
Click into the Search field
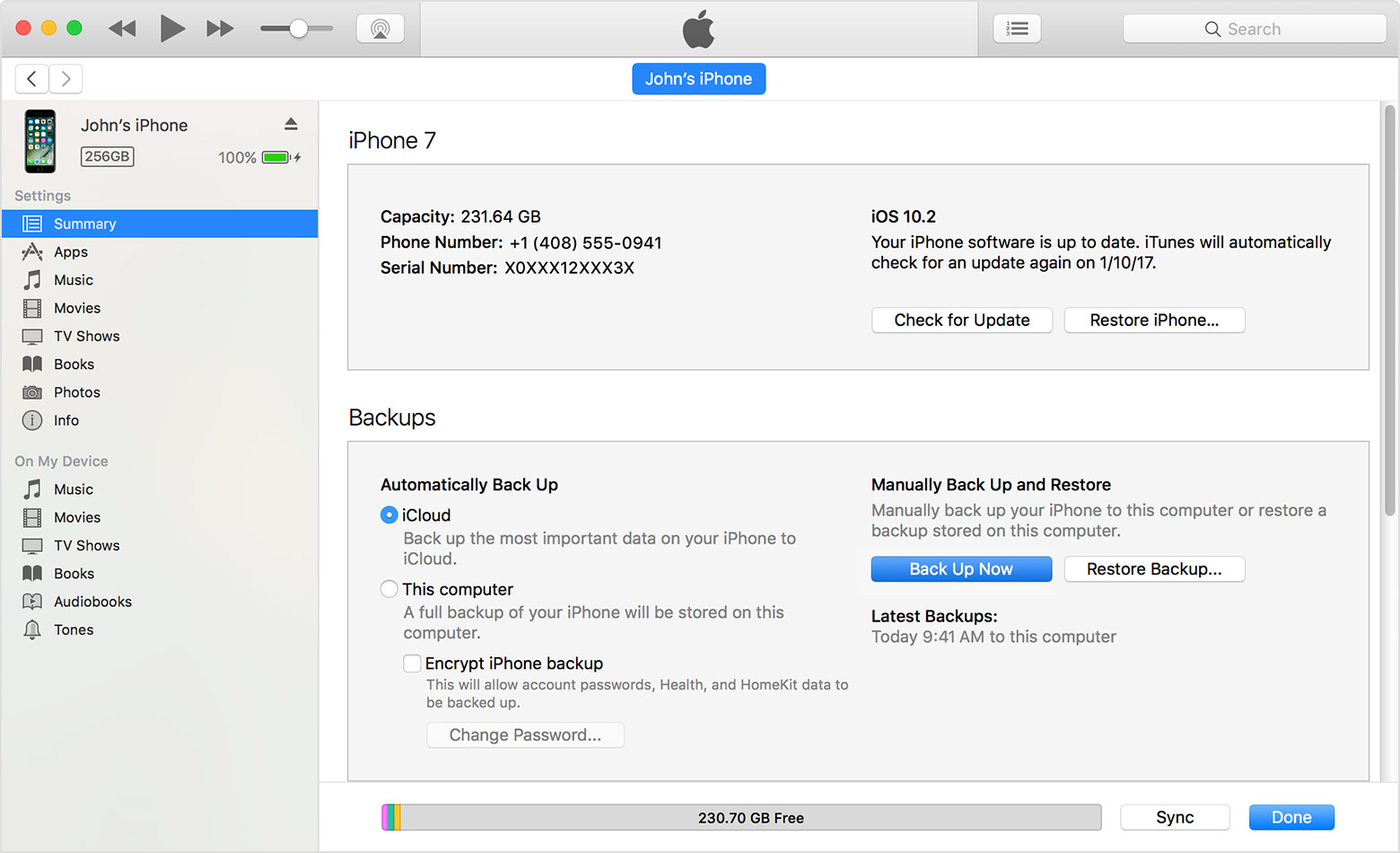tap(1254, 29)
